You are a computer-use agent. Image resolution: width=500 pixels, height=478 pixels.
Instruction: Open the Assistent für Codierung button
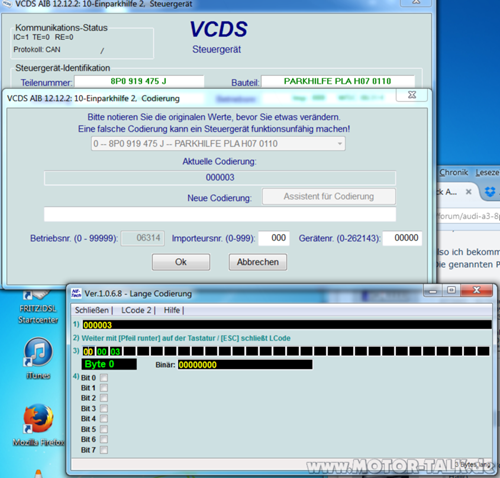[329, 197]
